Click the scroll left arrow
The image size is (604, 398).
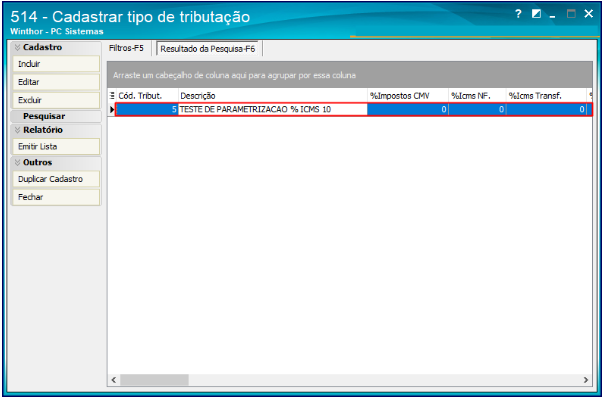point(114,380)
